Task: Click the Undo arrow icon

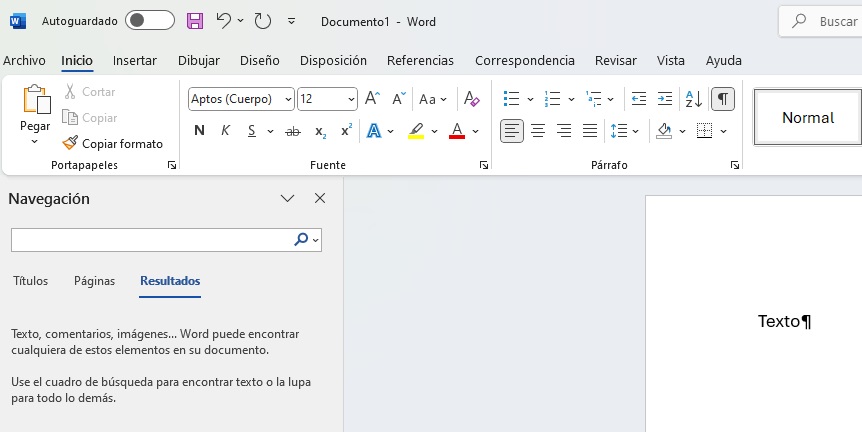Action: (223, 21)
